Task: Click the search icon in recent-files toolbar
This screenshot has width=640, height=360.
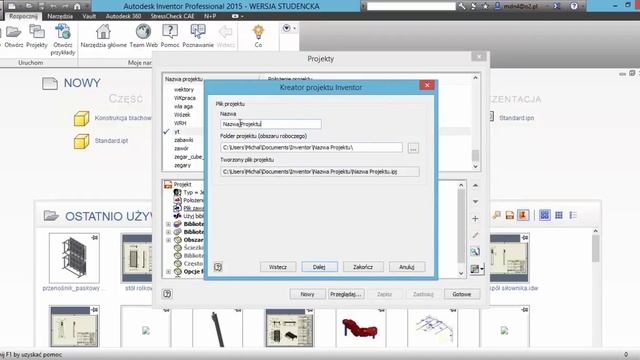Action: click(x=496, y=215)
